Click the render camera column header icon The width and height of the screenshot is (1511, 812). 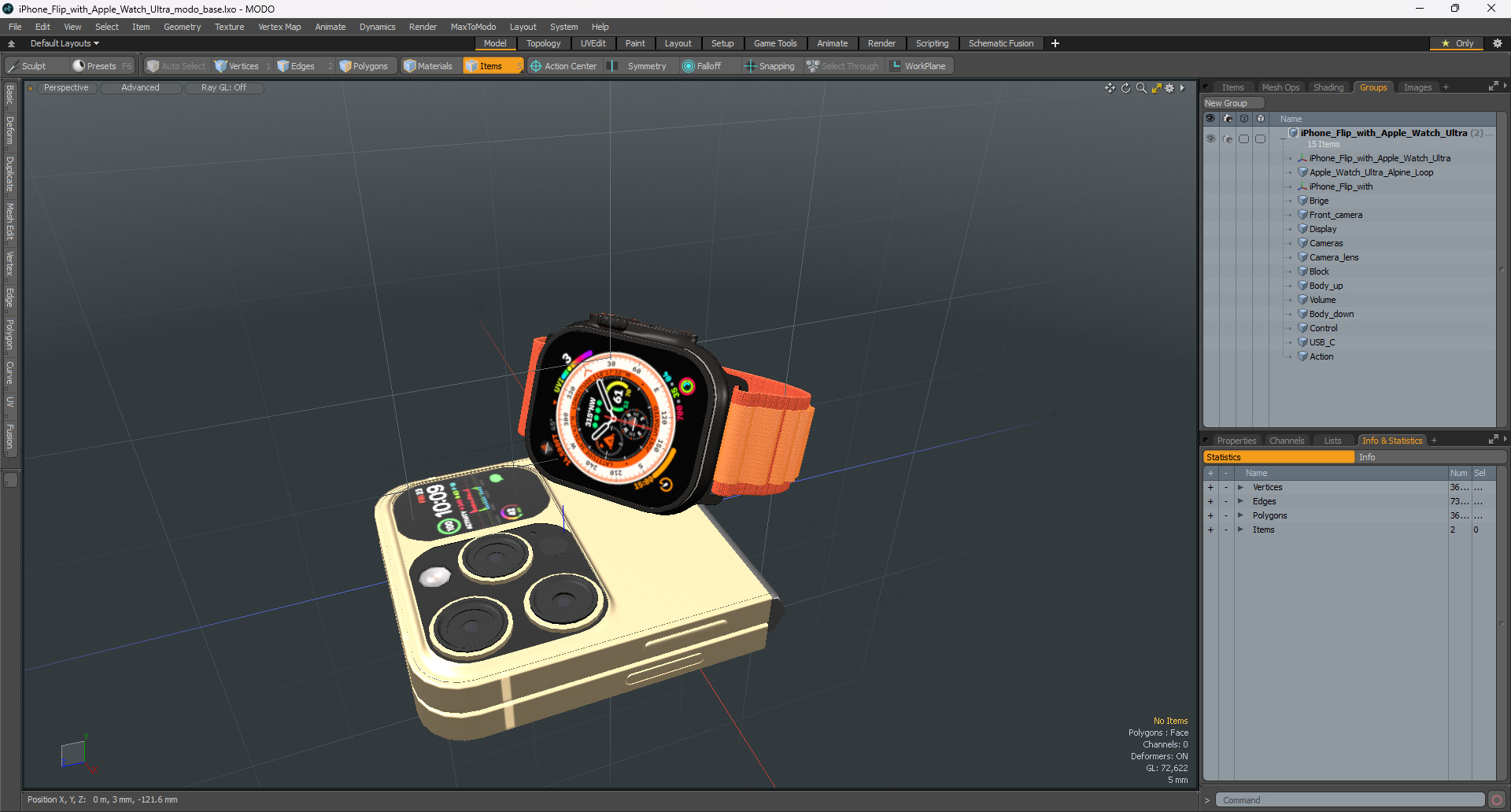tap(1228, 119)
